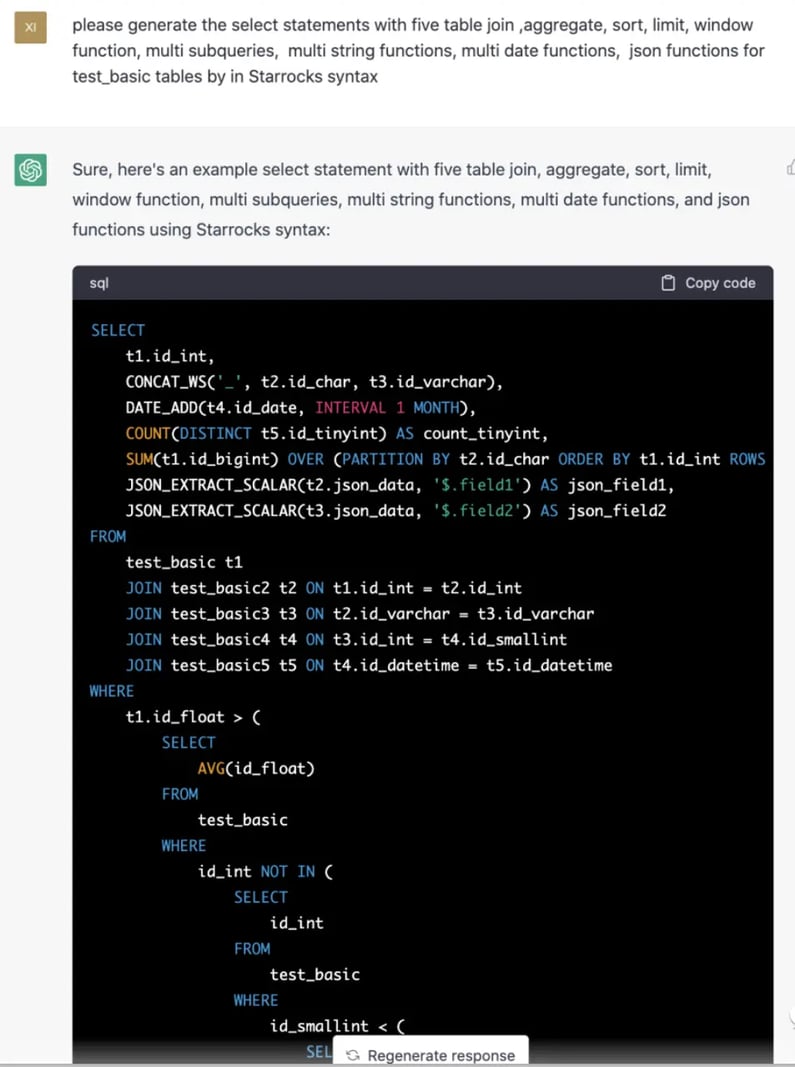Viewport: 795px width, 1067px height.
Task: Select the SELECT keyword in the code
Action: (x=117, y=330)
